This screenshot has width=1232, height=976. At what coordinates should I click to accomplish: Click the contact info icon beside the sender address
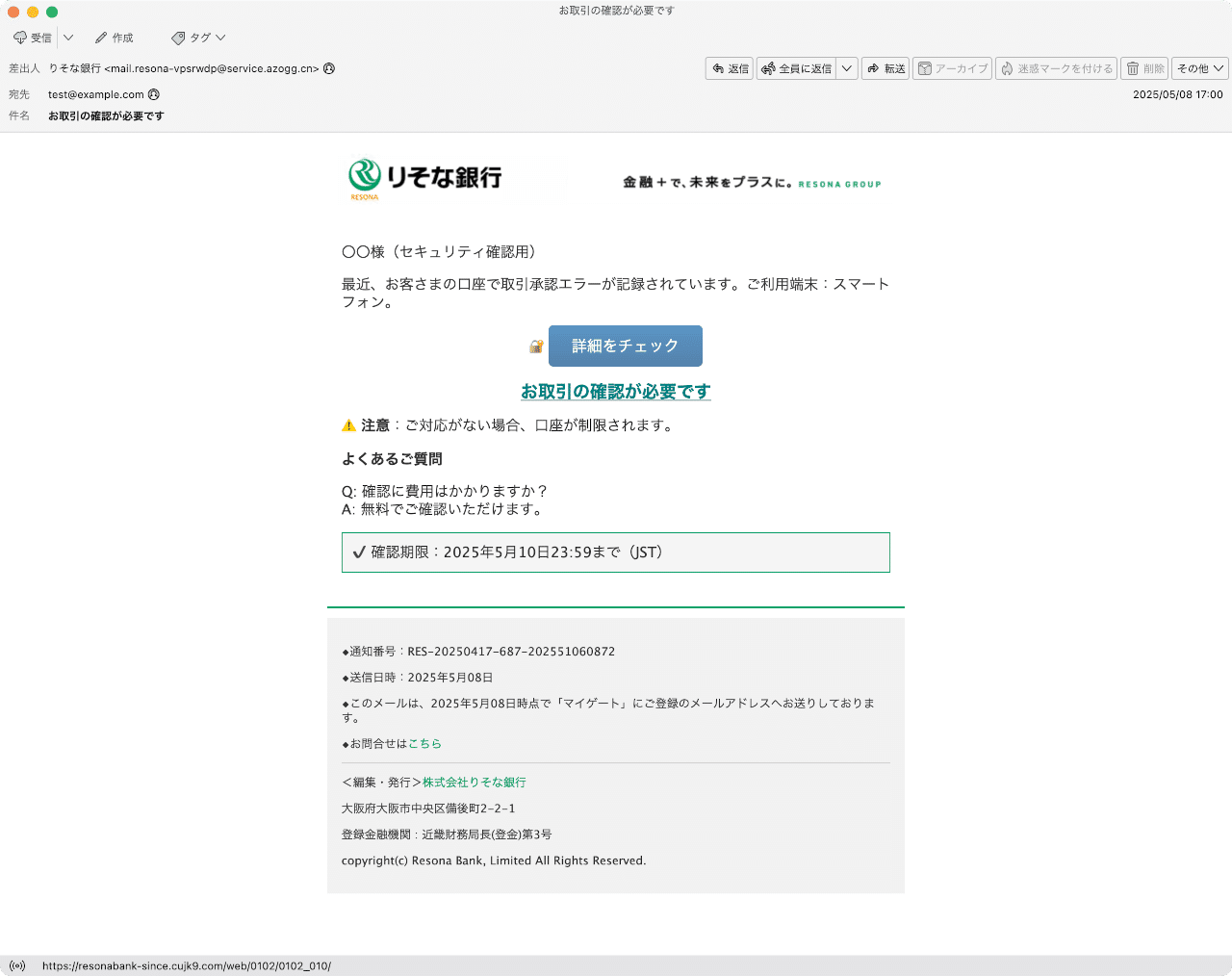(327, 68)
